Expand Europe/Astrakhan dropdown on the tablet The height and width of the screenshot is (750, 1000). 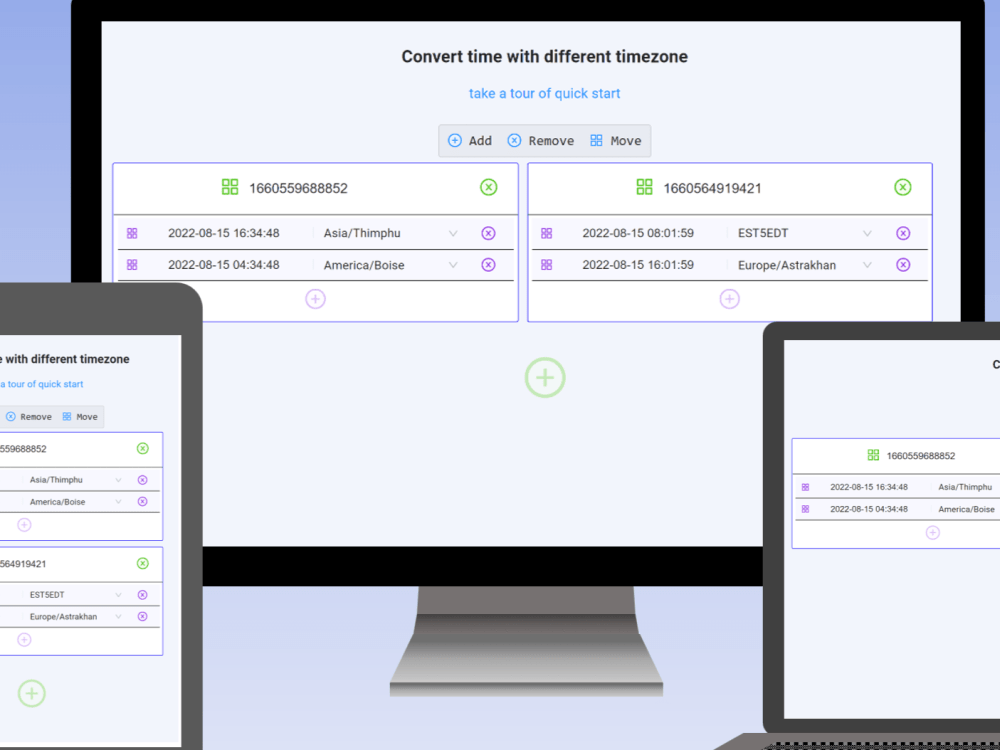coord(118,617)
